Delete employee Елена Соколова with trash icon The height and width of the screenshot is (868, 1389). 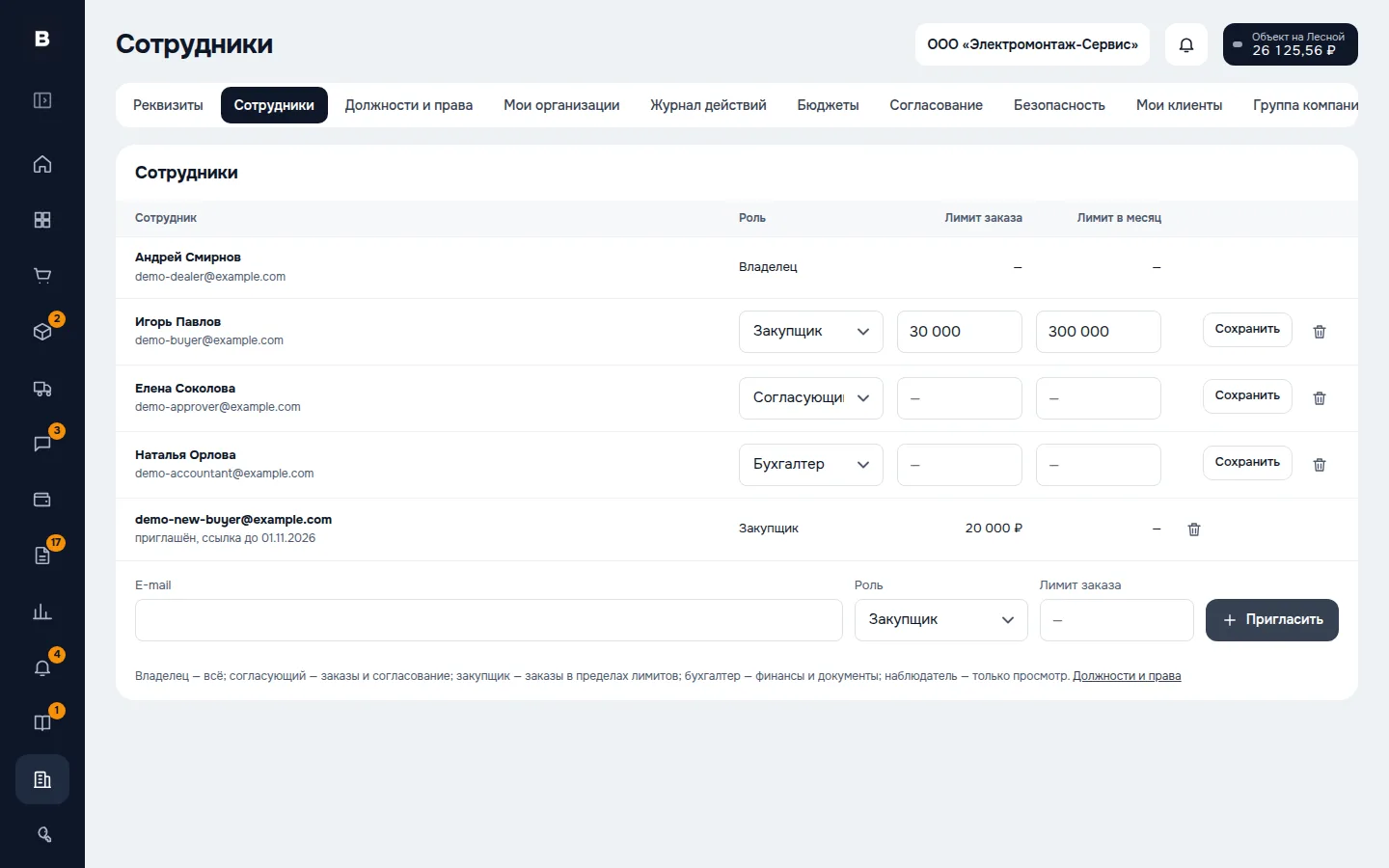(x=1320, y=398)
